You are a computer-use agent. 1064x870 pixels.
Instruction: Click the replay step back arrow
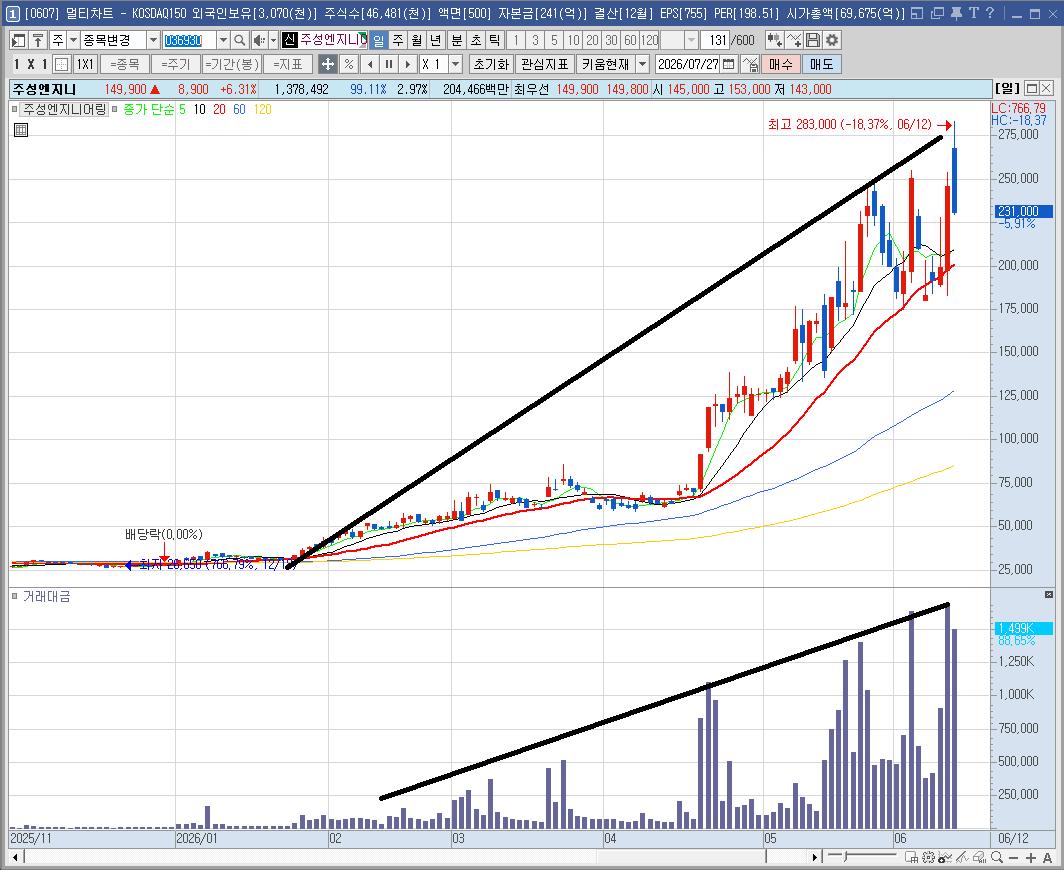click(370, 64)
